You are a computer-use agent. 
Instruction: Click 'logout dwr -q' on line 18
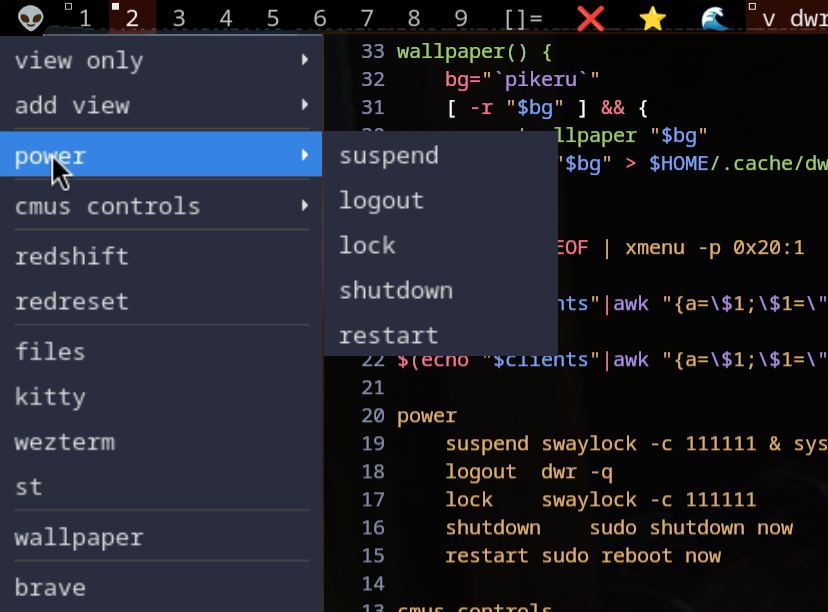[x=529, y=472]
